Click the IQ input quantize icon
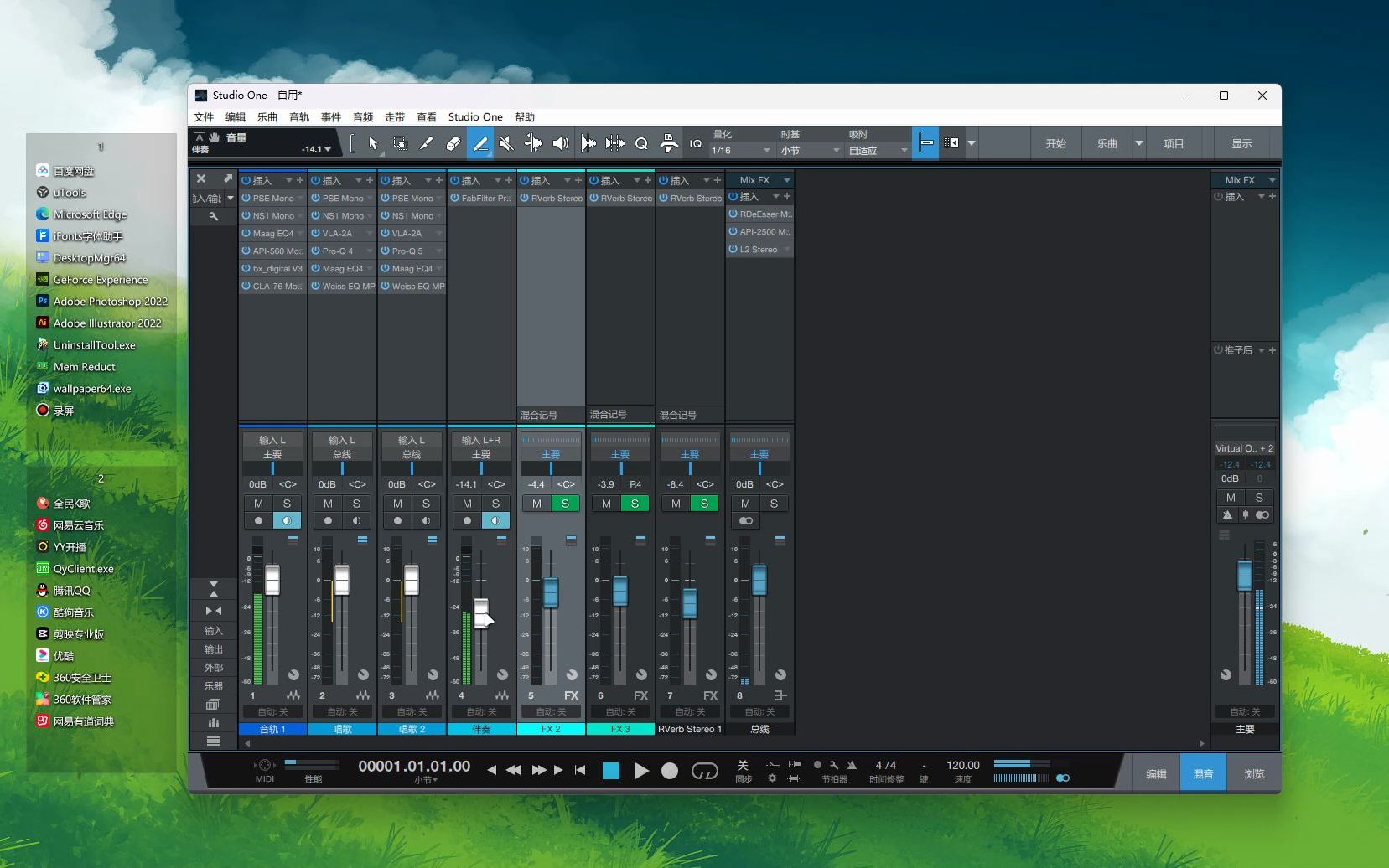Viewport: 1389px width, 868px height. (695, 143)
